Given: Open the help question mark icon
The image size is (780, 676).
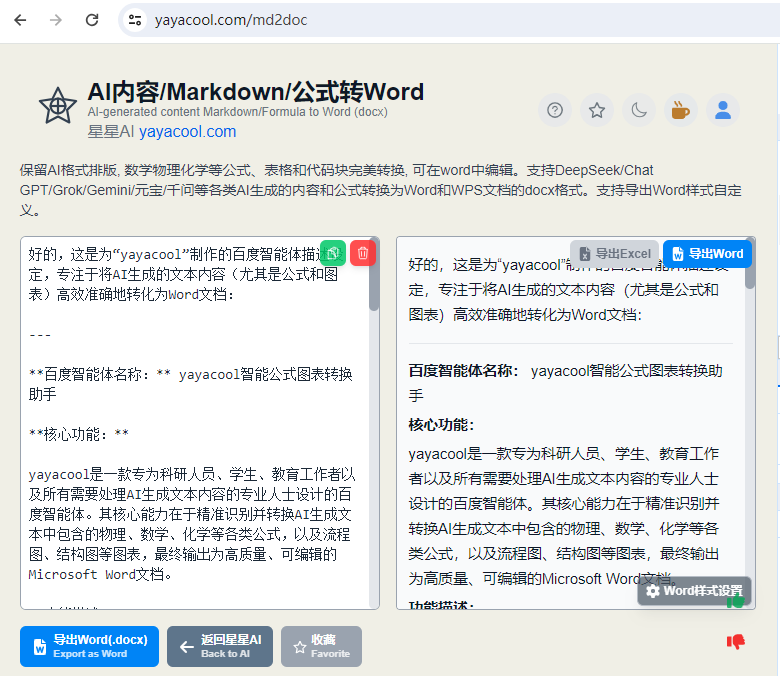Looking at the screenshot, I should coord(555,110).
